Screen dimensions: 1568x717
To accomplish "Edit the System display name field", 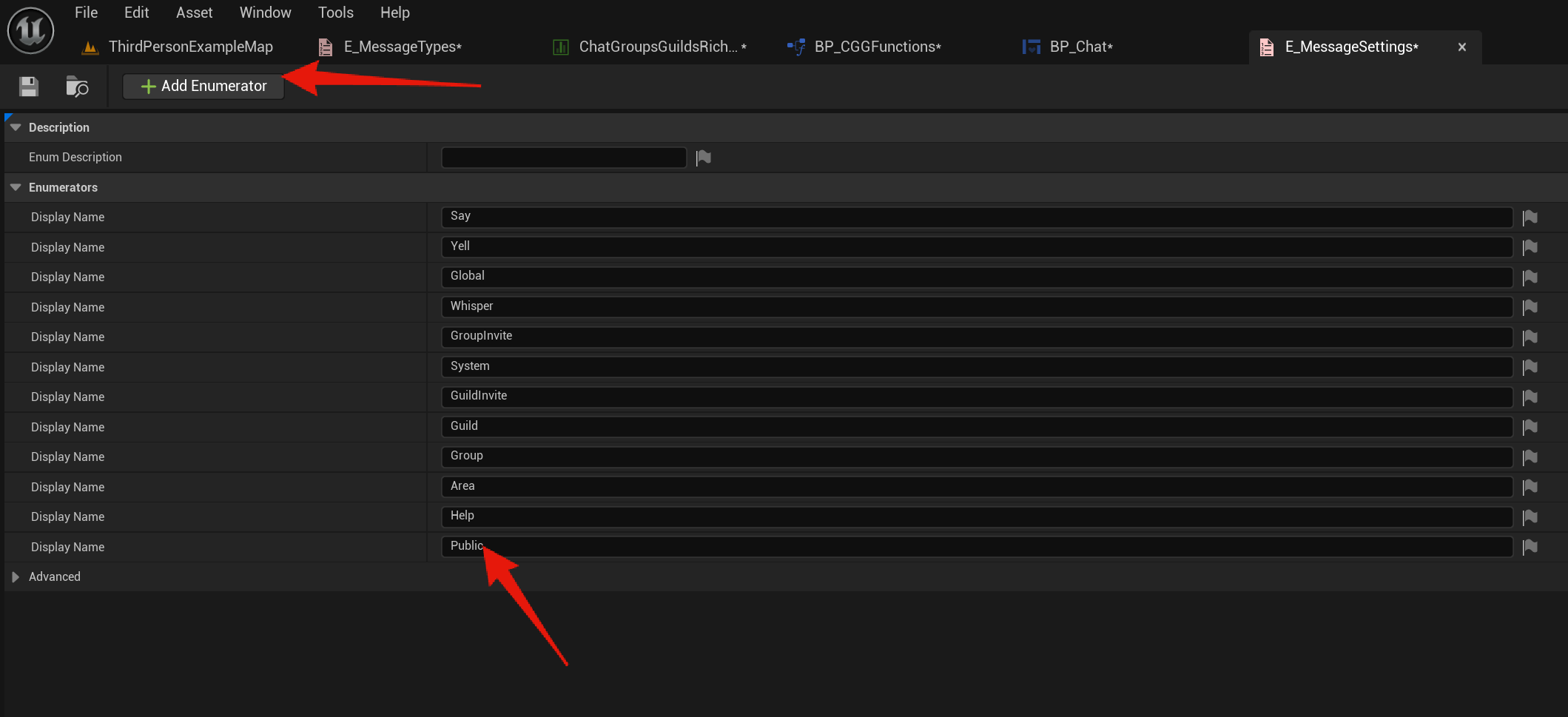I will 977,366.
